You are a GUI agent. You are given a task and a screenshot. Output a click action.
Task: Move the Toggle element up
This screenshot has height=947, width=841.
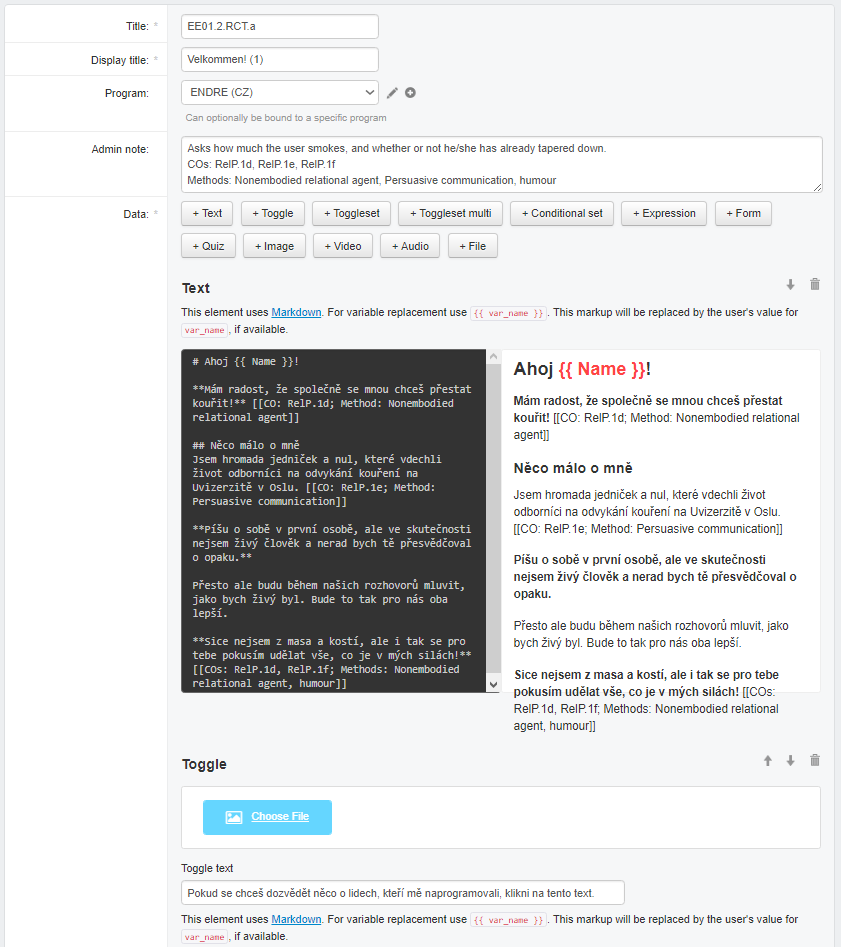coord(768,761)
